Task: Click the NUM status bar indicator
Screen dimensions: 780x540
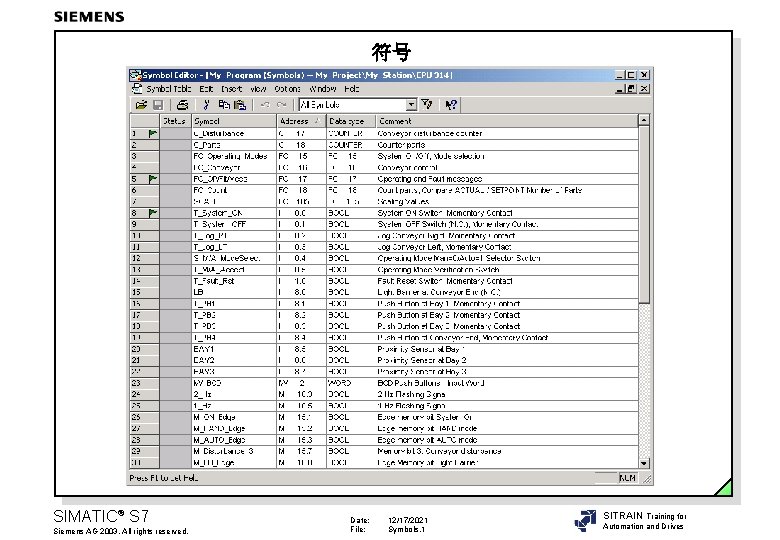Action: [627, 478]
